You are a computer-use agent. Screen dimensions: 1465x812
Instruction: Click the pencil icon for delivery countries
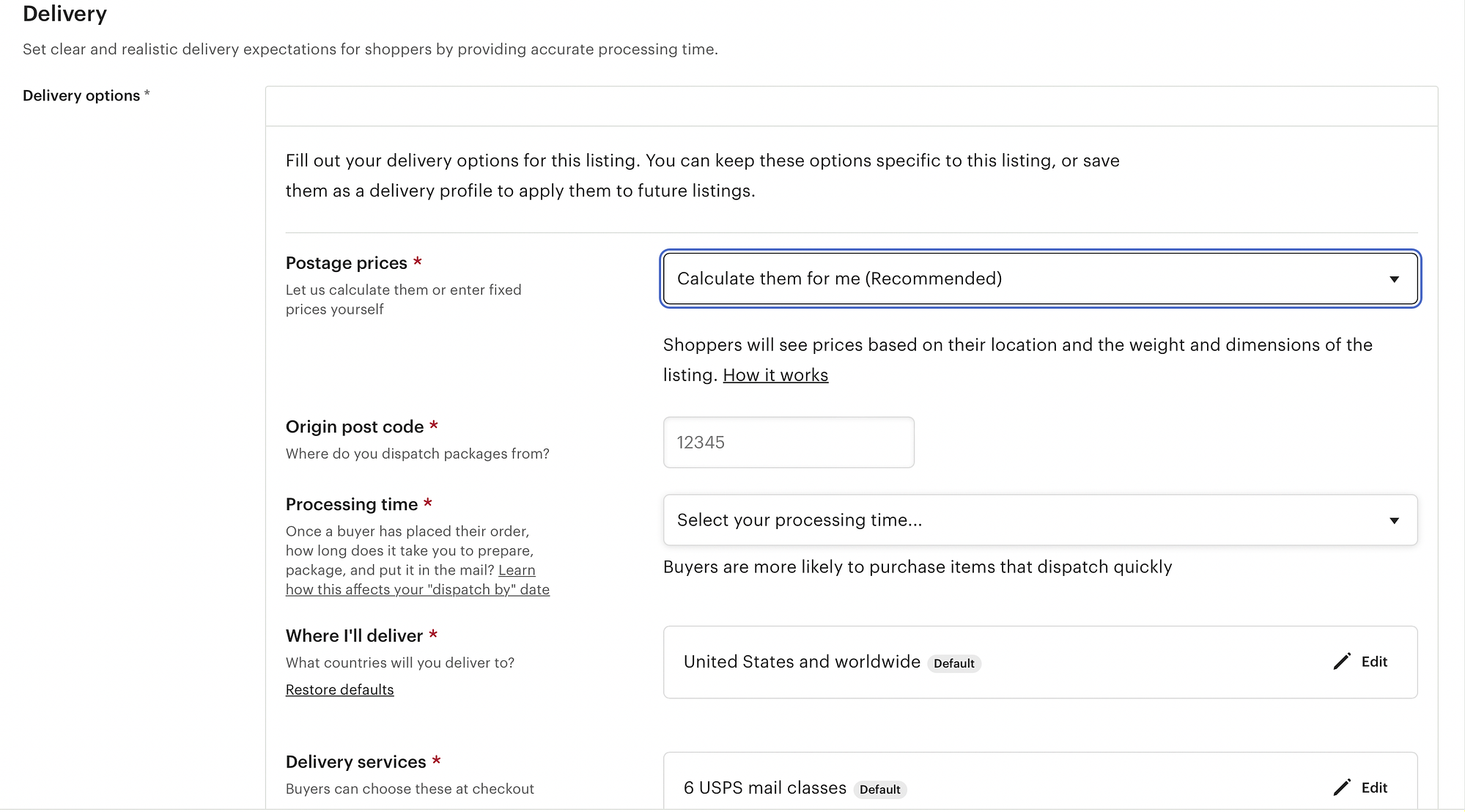(1342, 661)
